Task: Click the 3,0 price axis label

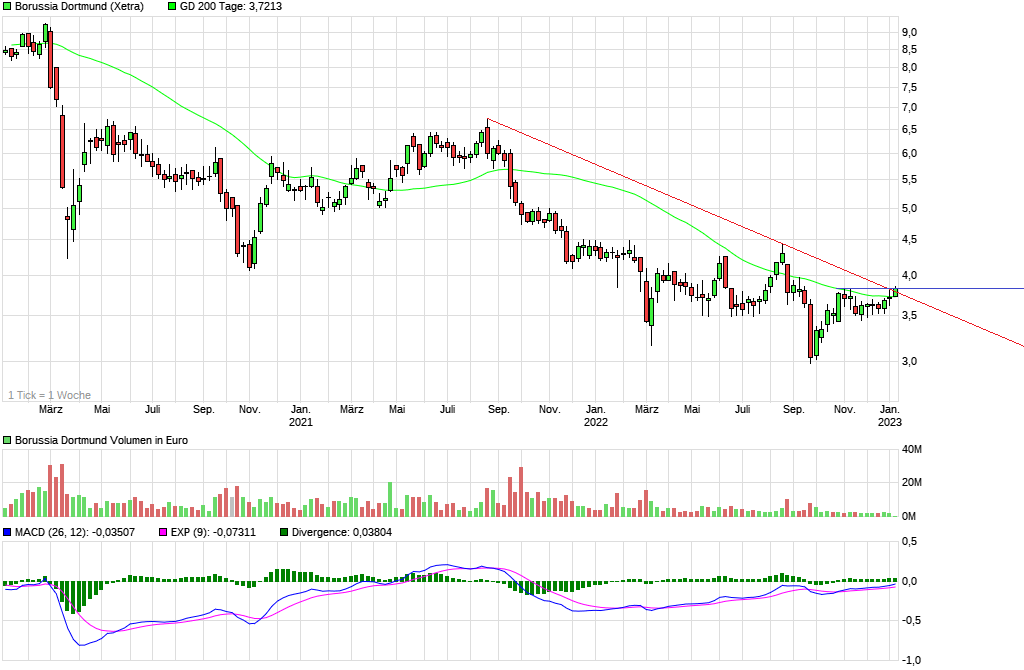Action: coord(909,362)
